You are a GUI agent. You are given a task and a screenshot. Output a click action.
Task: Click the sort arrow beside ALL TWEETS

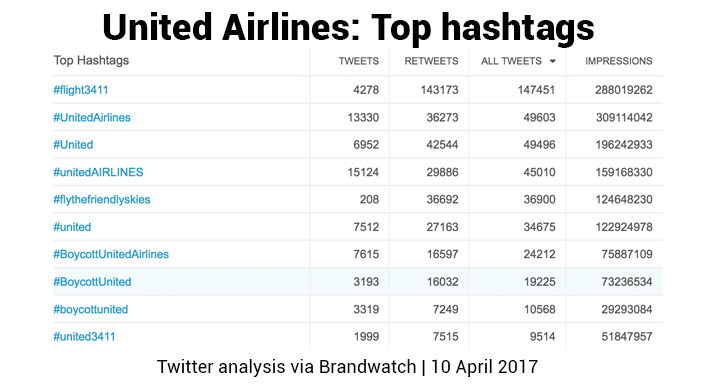[x=553, y=61]
